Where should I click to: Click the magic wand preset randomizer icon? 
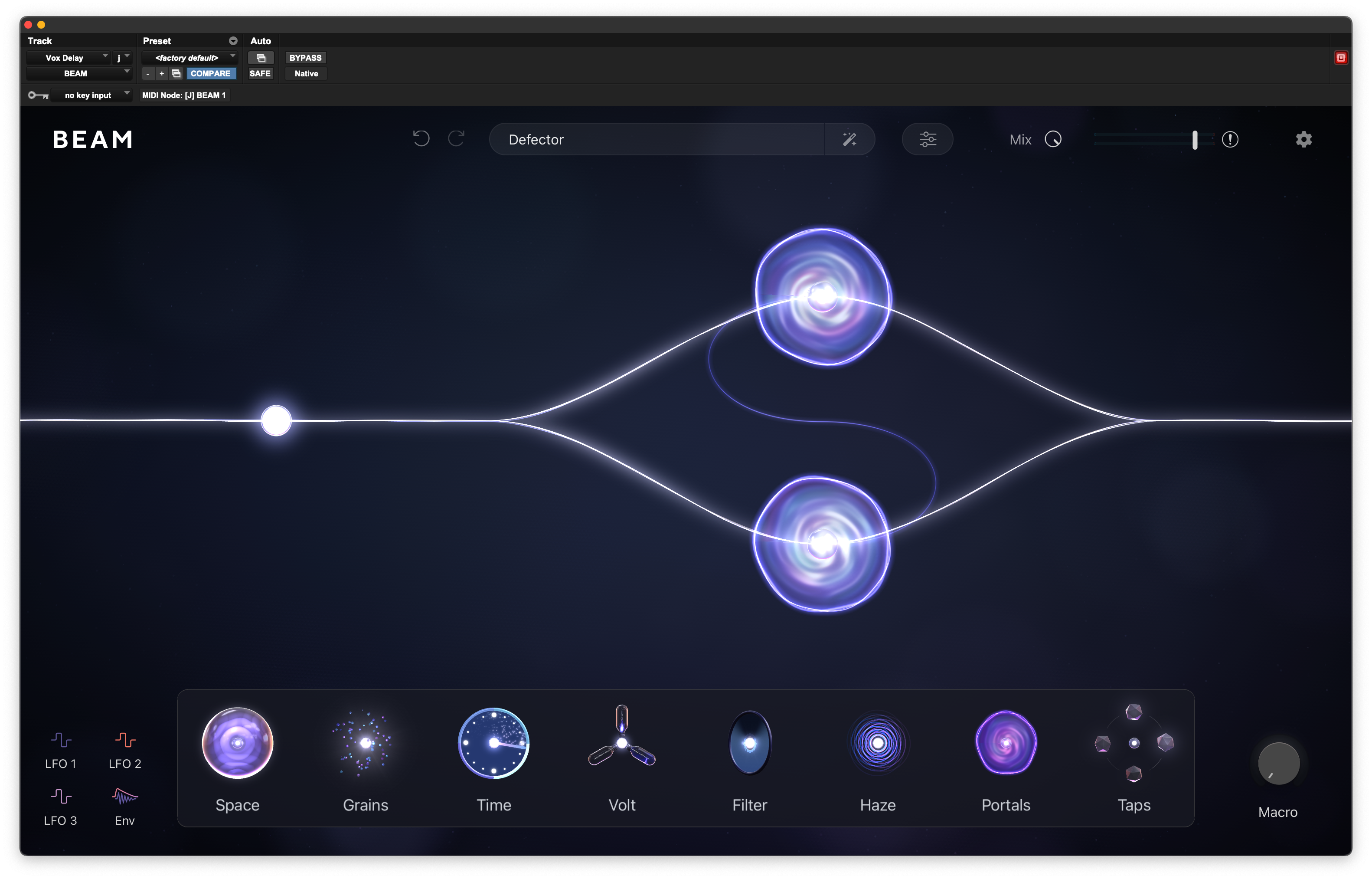pyautogui.click(x=849, y=139)
